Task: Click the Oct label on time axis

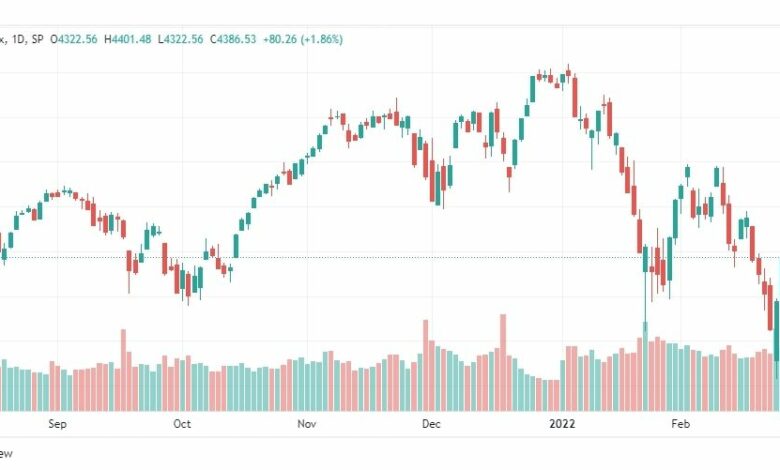Action: tap(182, 424)
